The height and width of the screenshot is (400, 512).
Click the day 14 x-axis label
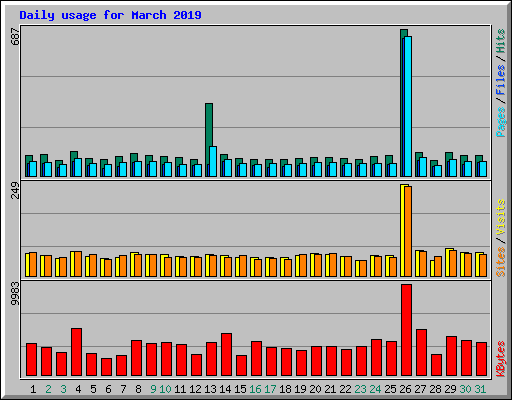(x=225, y=389)
